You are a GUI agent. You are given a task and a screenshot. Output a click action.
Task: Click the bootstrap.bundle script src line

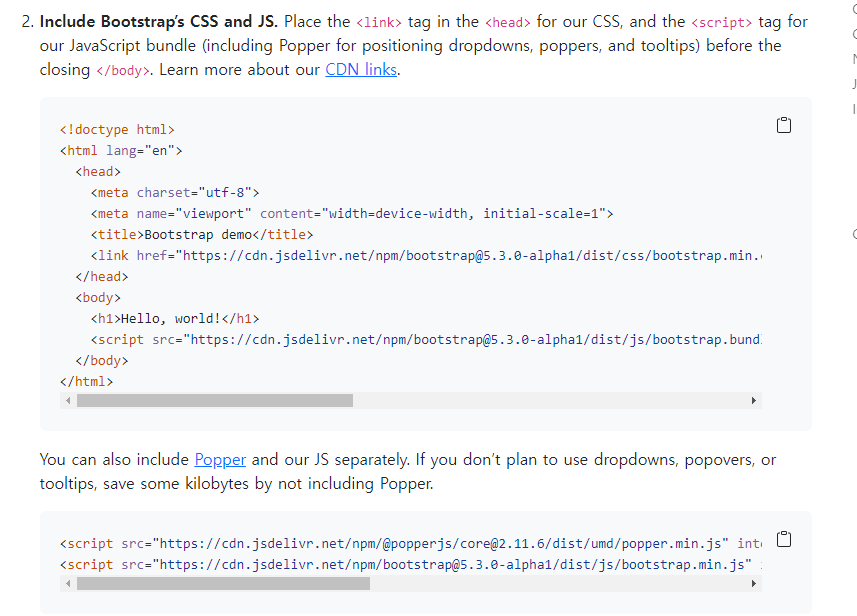tap(426, 340)
